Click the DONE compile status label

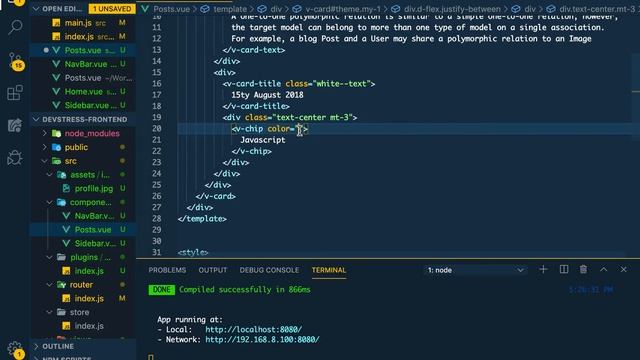(x=162, y=290)
